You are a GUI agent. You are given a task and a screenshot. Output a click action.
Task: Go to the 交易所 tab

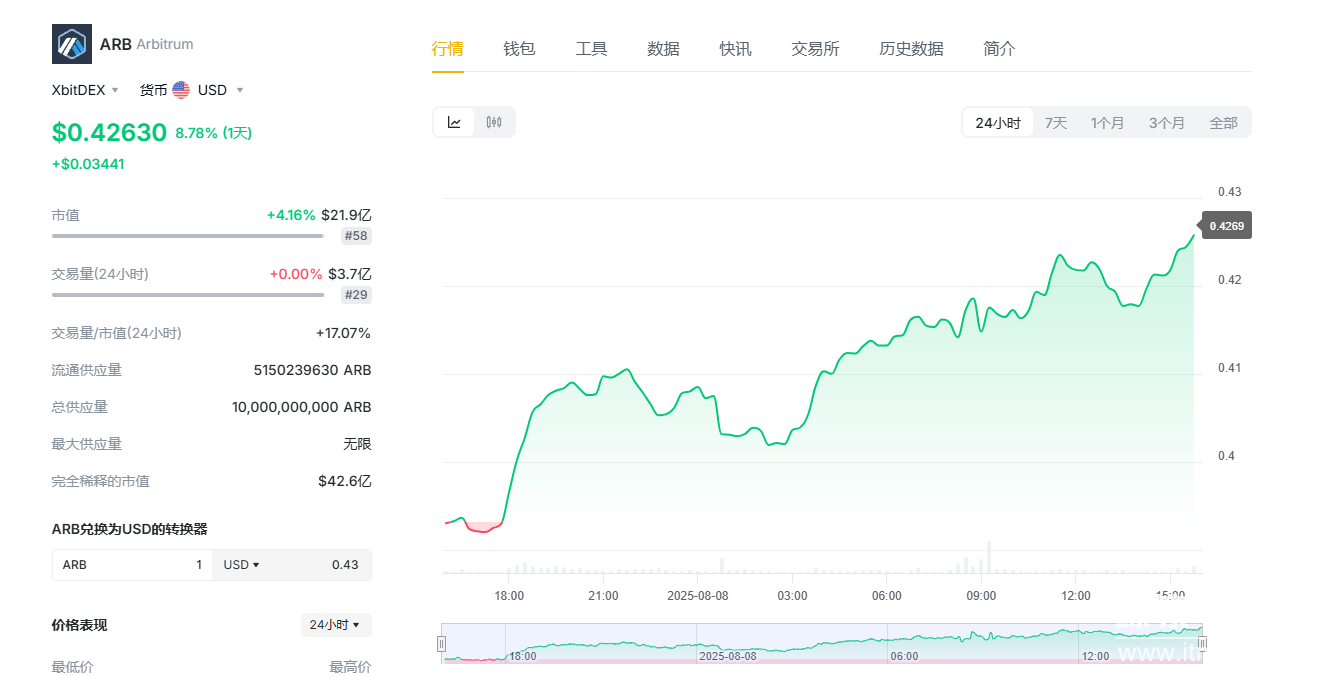click(815, 49)
